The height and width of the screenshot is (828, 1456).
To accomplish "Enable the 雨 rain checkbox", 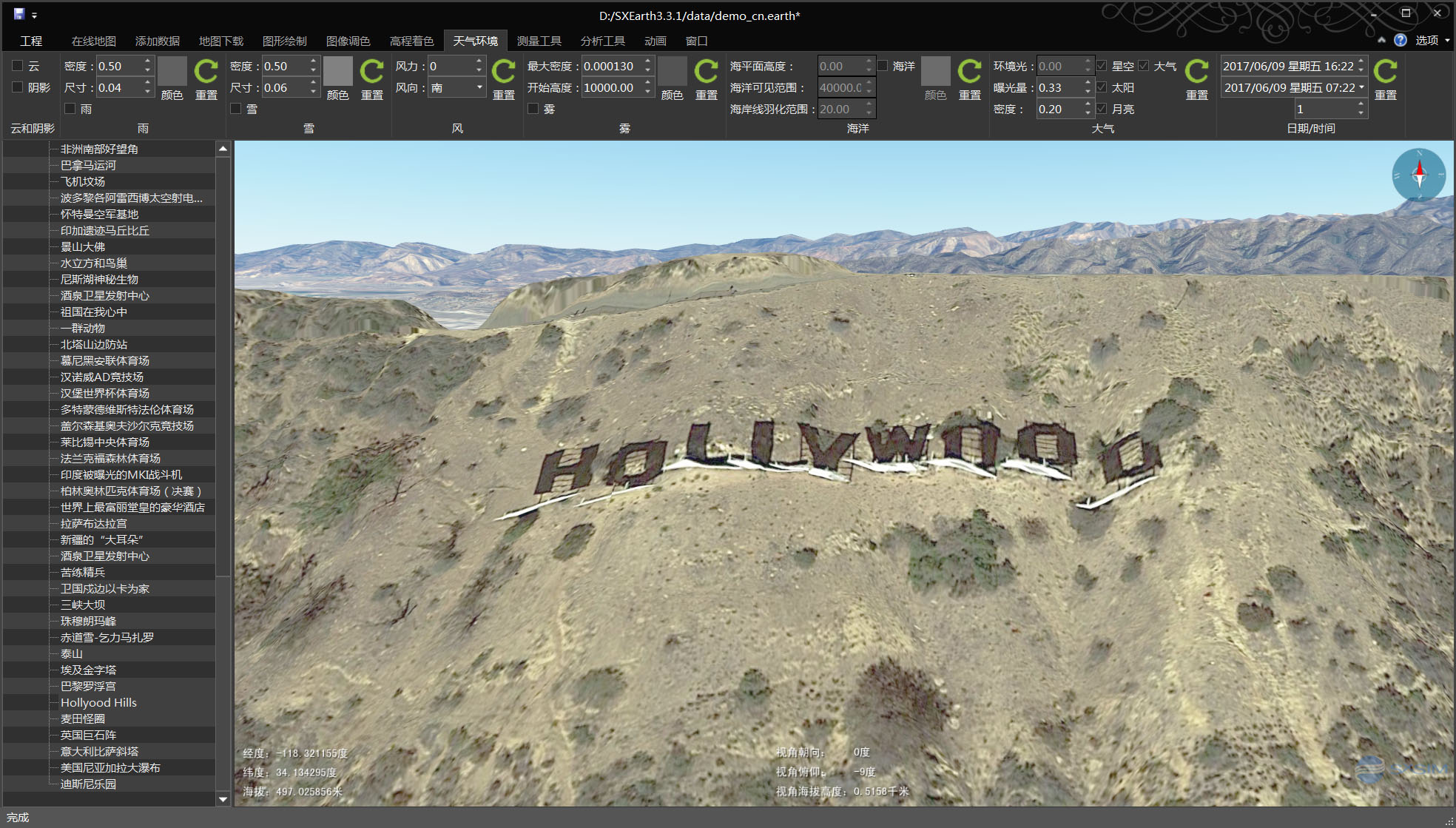I will (70, 109).
